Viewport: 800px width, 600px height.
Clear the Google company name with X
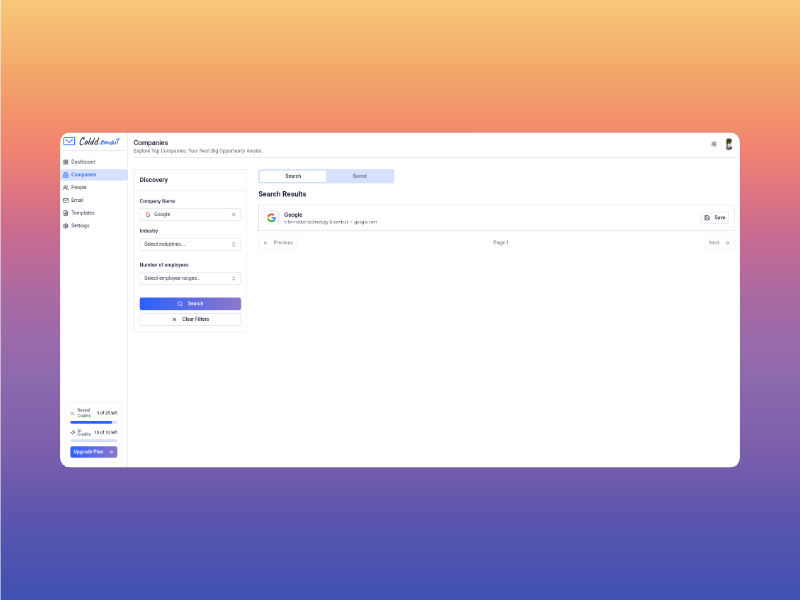pos(233,214)
